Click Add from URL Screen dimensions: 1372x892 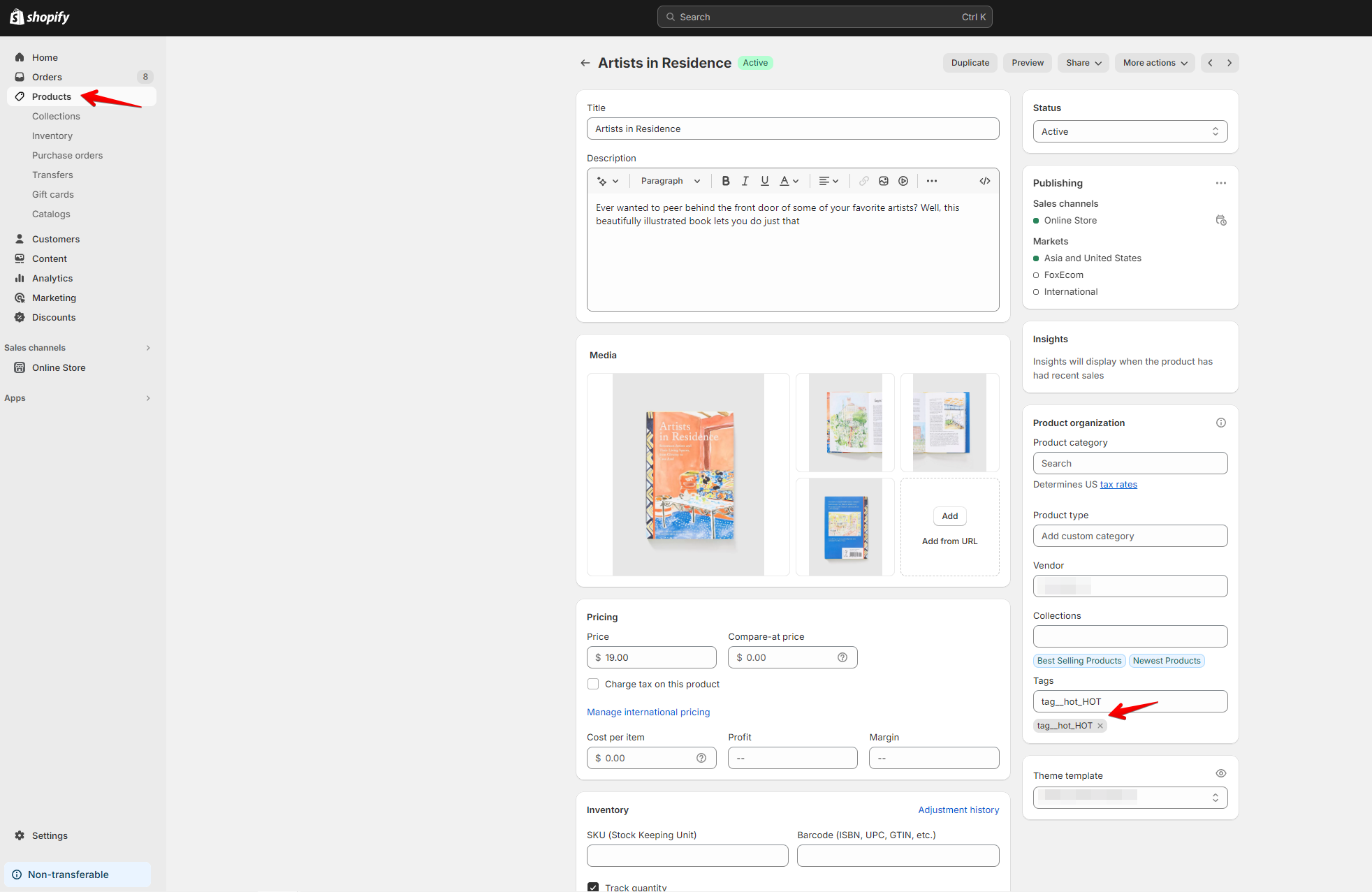point(950,541)
